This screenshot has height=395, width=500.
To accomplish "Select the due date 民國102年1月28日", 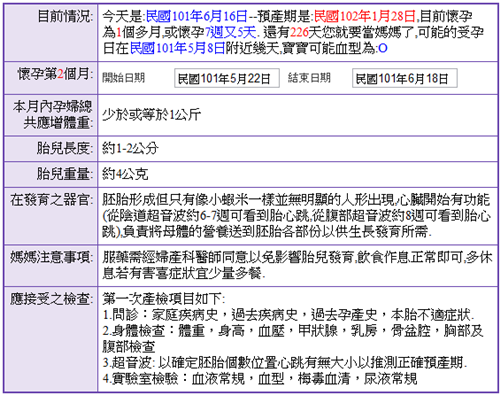I will (365, 16).
